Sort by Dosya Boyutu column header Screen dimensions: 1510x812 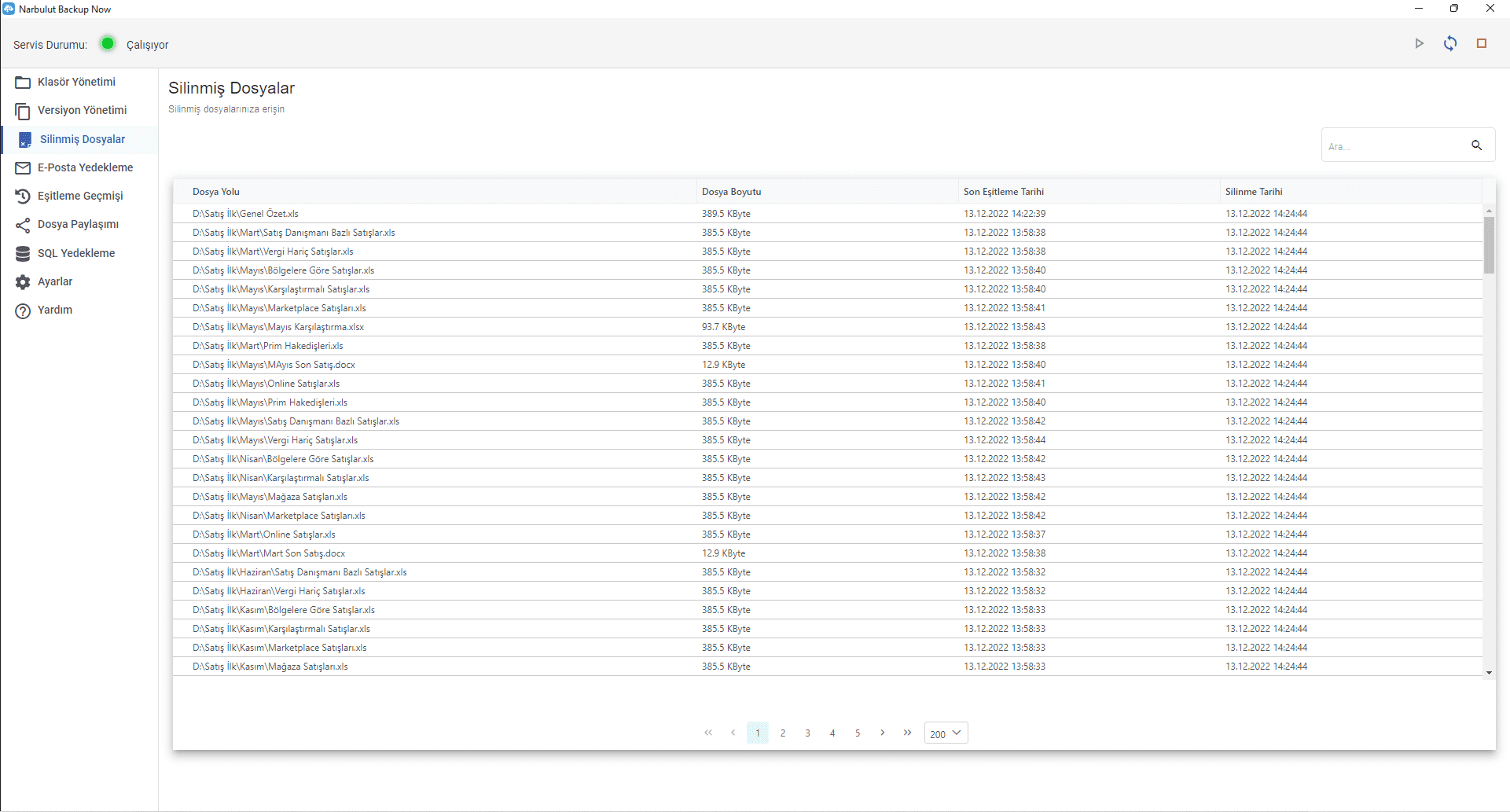pyautogui.click(x=731, y=192)
